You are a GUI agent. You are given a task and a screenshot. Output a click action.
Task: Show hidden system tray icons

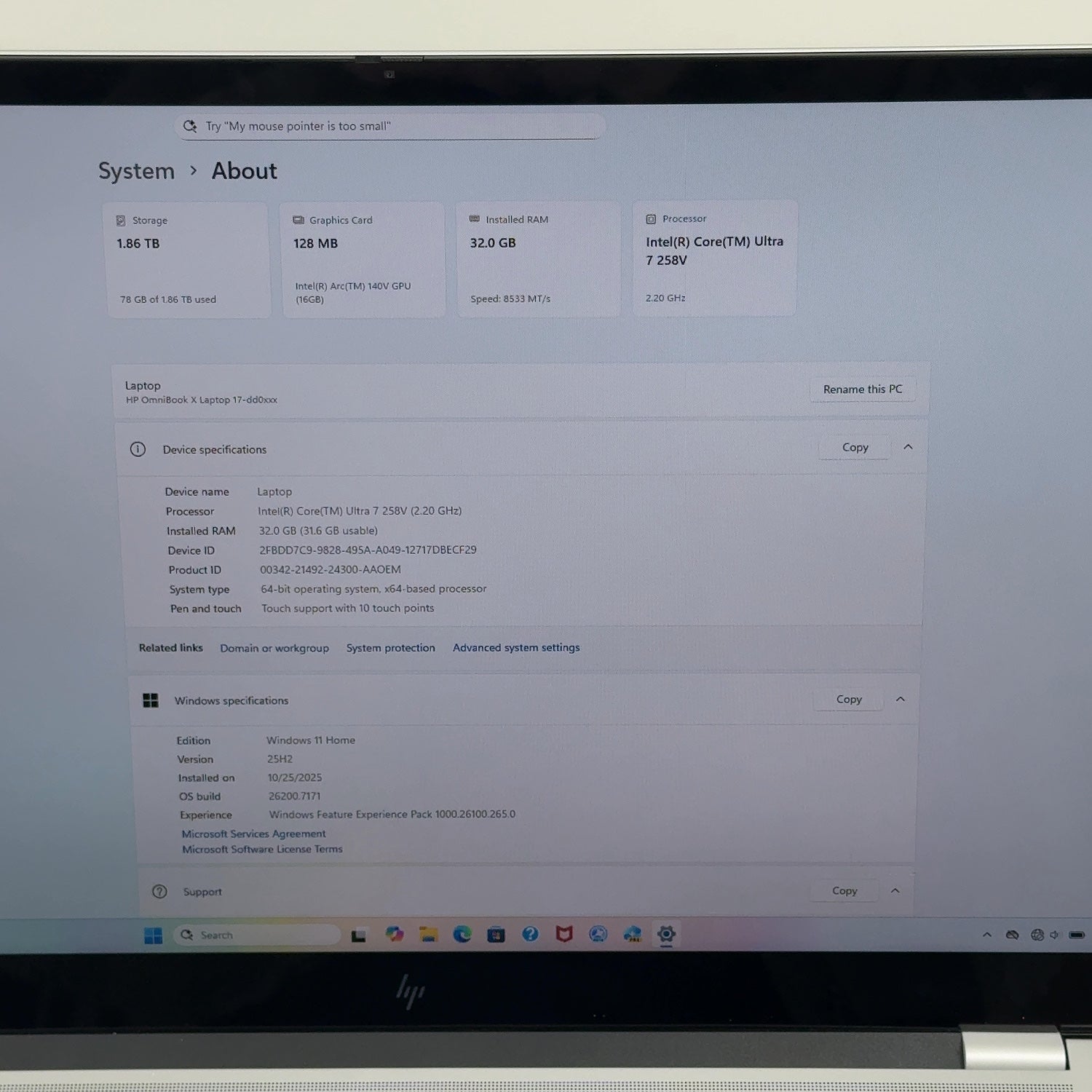pyautogui.click(x=987, y=935)
